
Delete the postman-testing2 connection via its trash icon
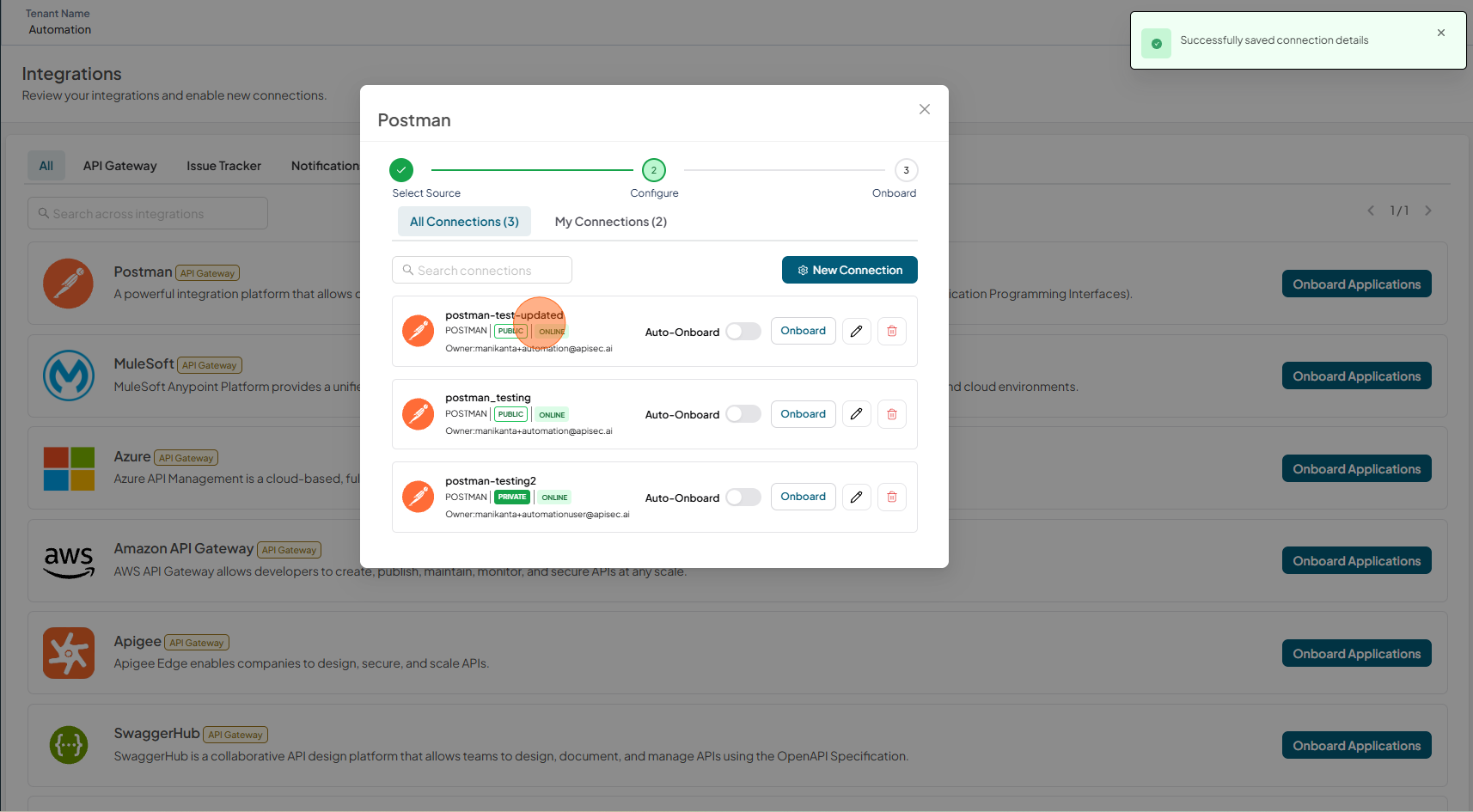pos(891,497)
